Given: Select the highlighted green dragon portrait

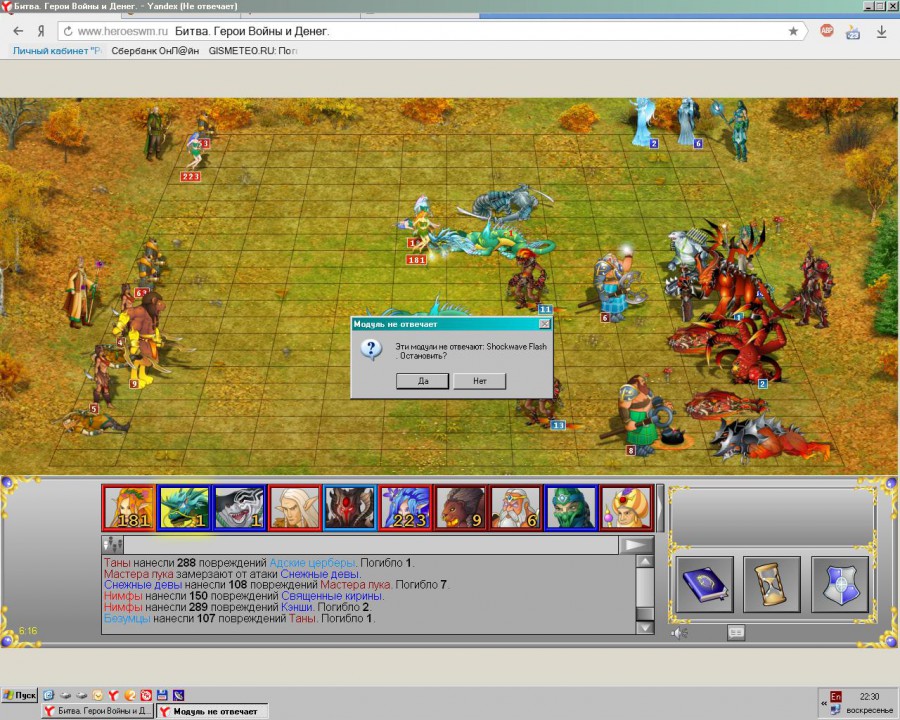Looking at the screenshot, I should [184, 508].
